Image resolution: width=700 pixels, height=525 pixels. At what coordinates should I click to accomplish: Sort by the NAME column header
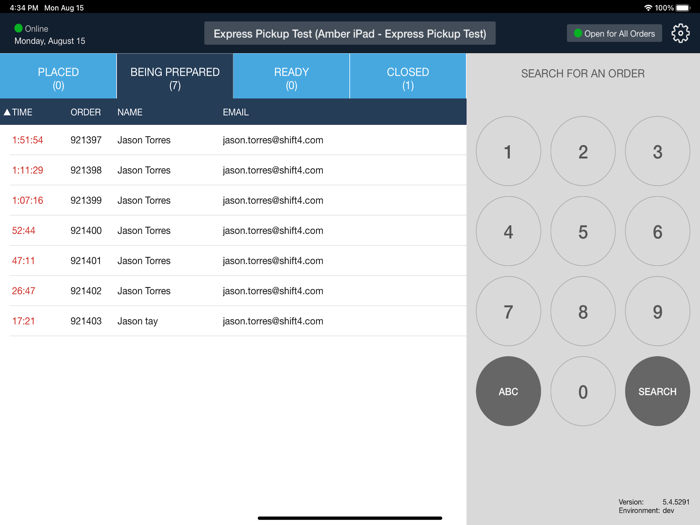tap(129, 112)
